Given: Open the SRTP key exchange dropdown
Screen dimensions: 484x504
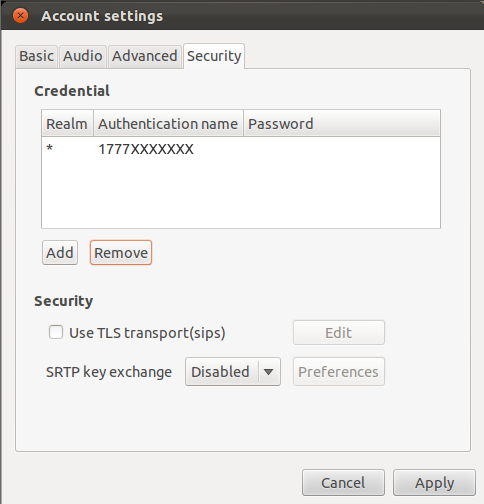Looking at the screenshot, I should 233,372.
